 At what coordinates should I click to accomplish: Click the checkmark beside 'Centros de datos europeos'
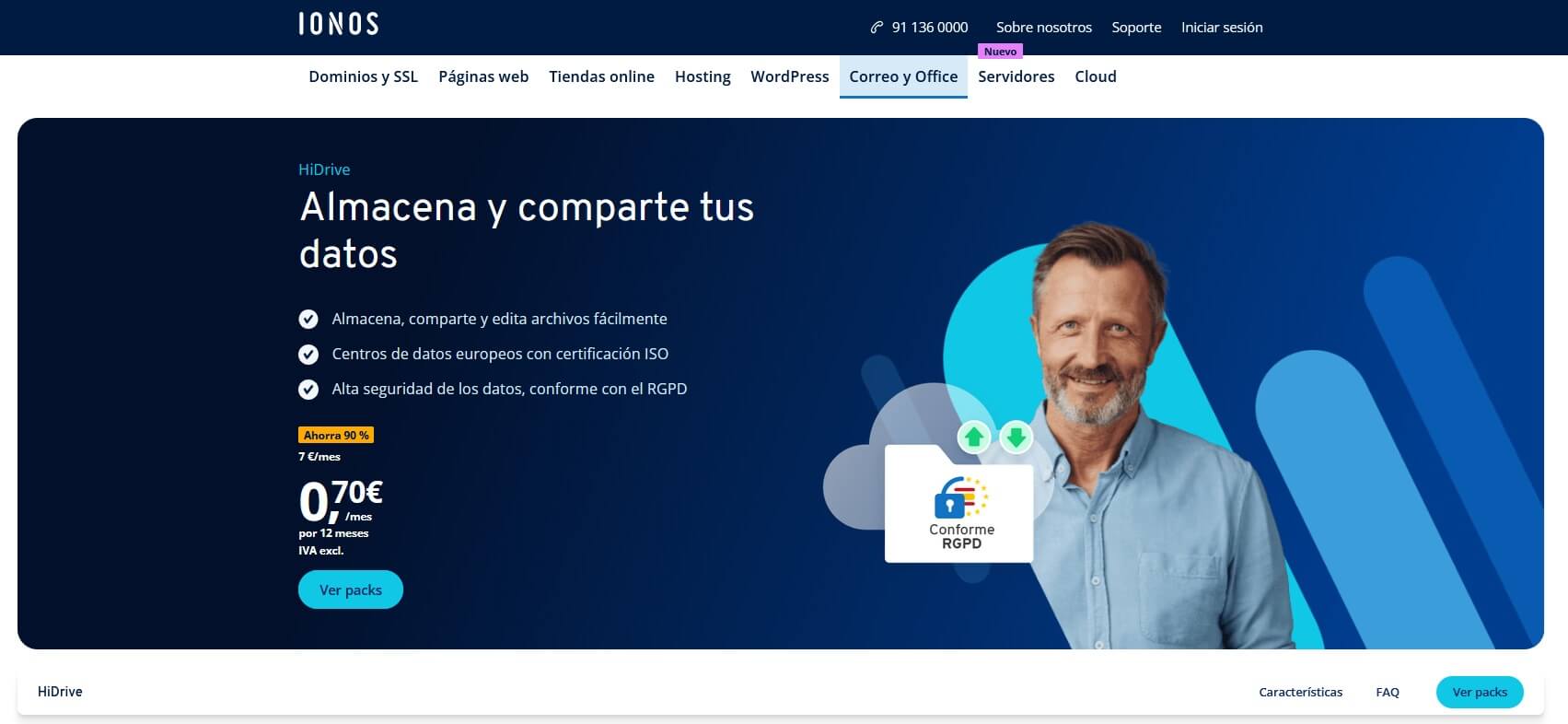308,354
